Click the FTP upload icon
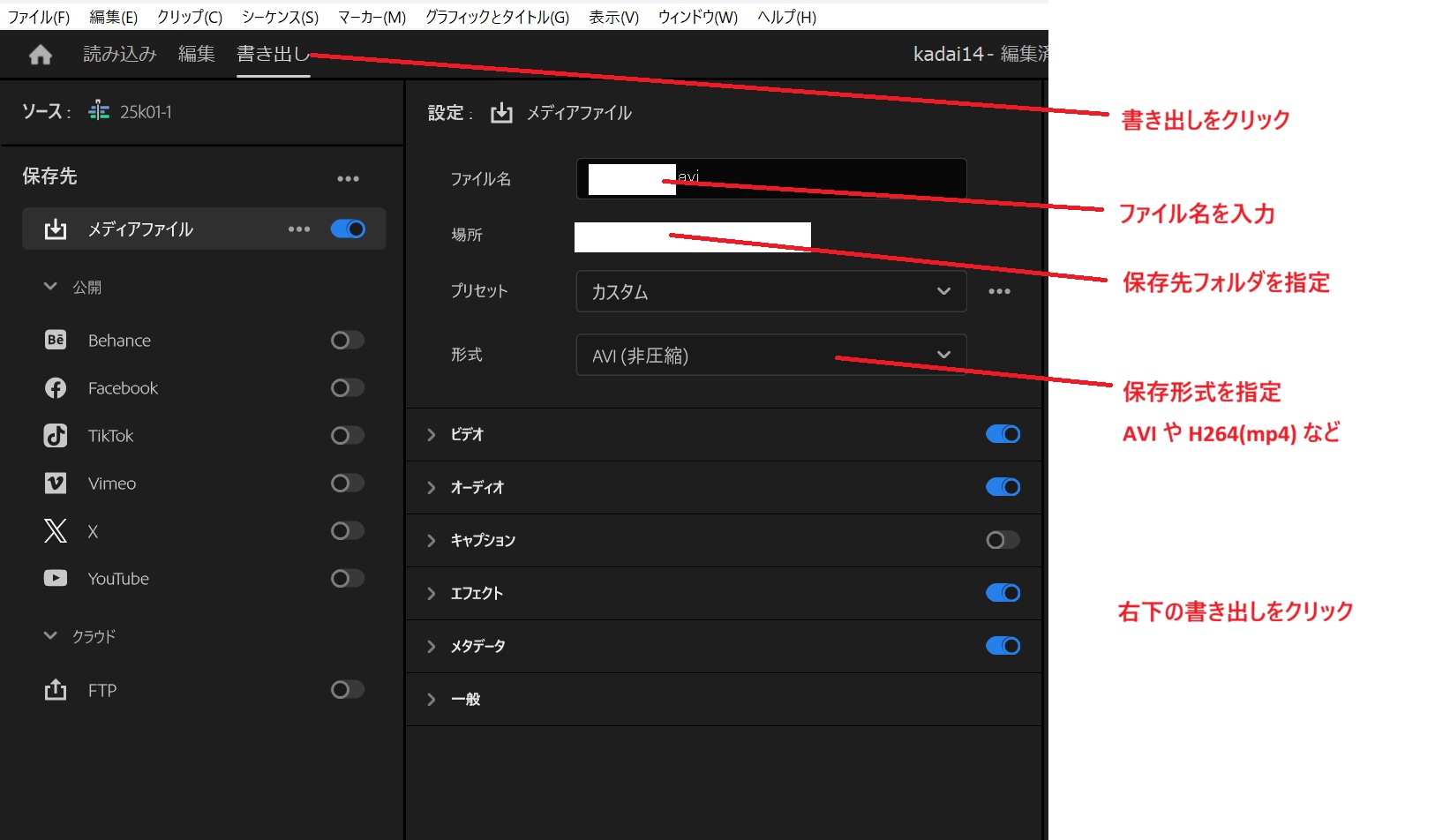 click(56, 690)
